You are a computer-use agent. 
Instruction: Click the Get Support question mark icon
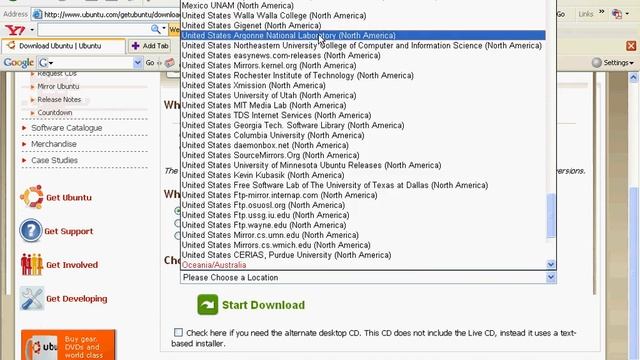tap(31, 231)
